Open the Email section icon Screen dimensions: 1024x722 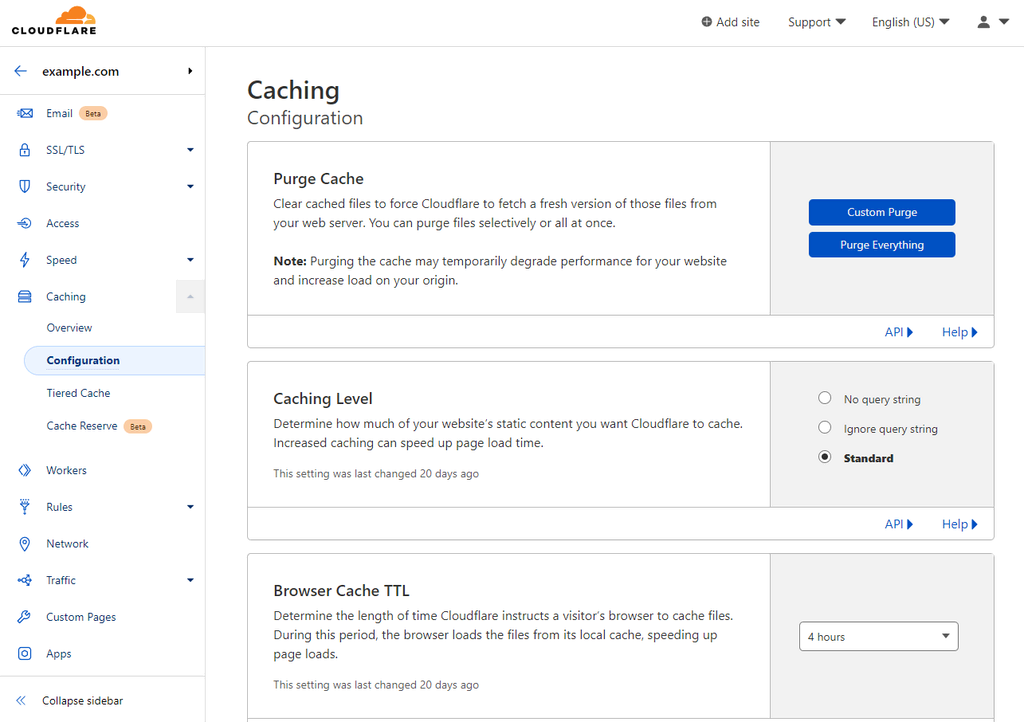25,113
